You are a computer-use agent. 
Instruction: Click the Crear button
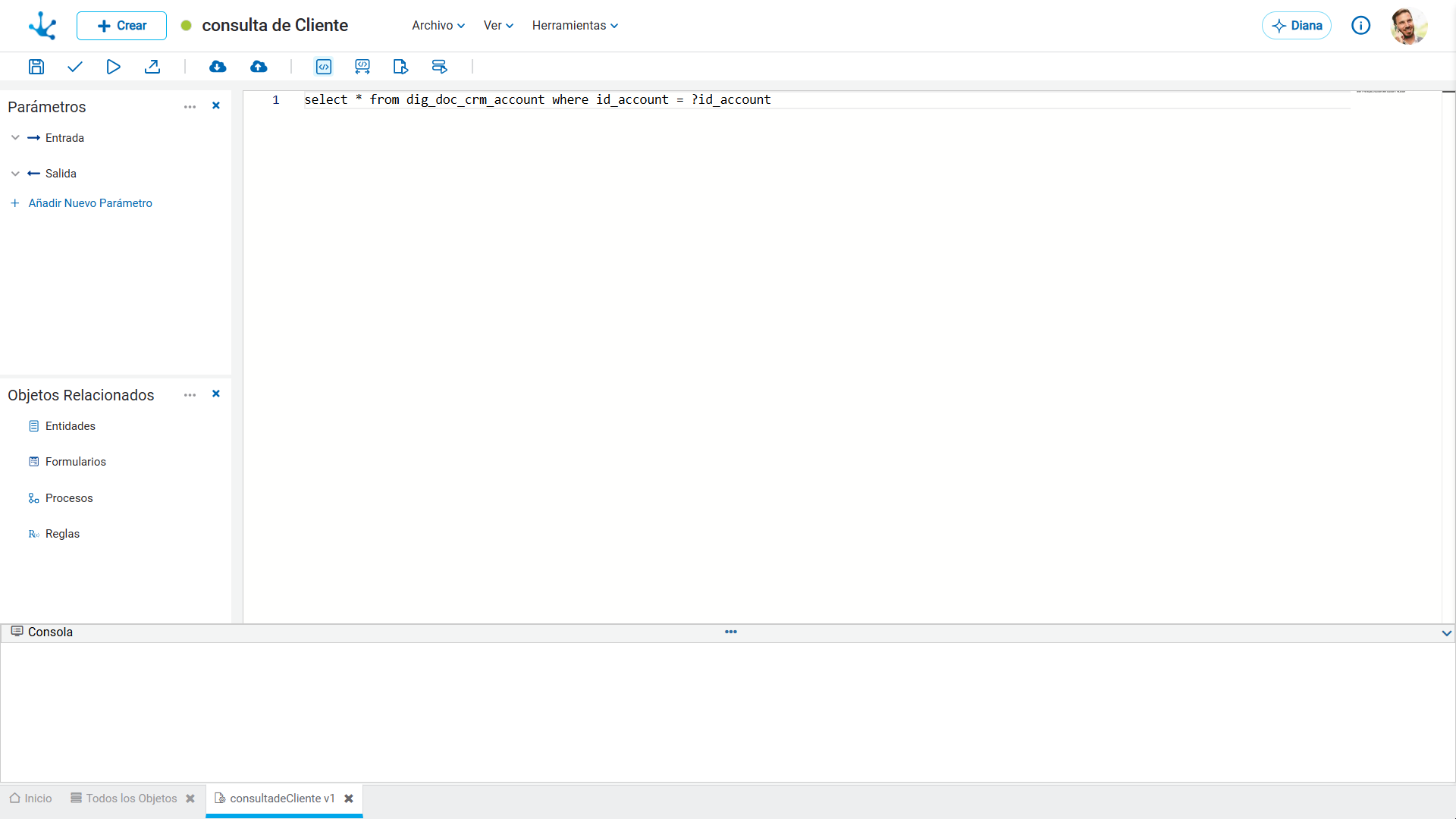(x=121, y=26)
